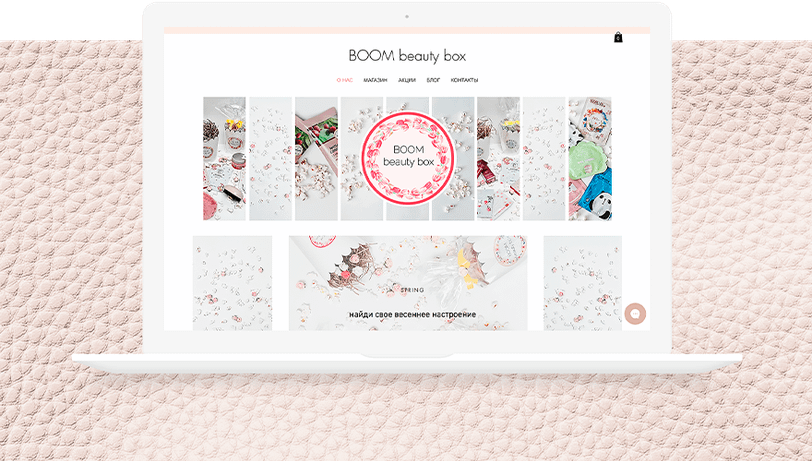
Task: Click the найди свое весеннее настроение banner text
Action: point(412,314)
